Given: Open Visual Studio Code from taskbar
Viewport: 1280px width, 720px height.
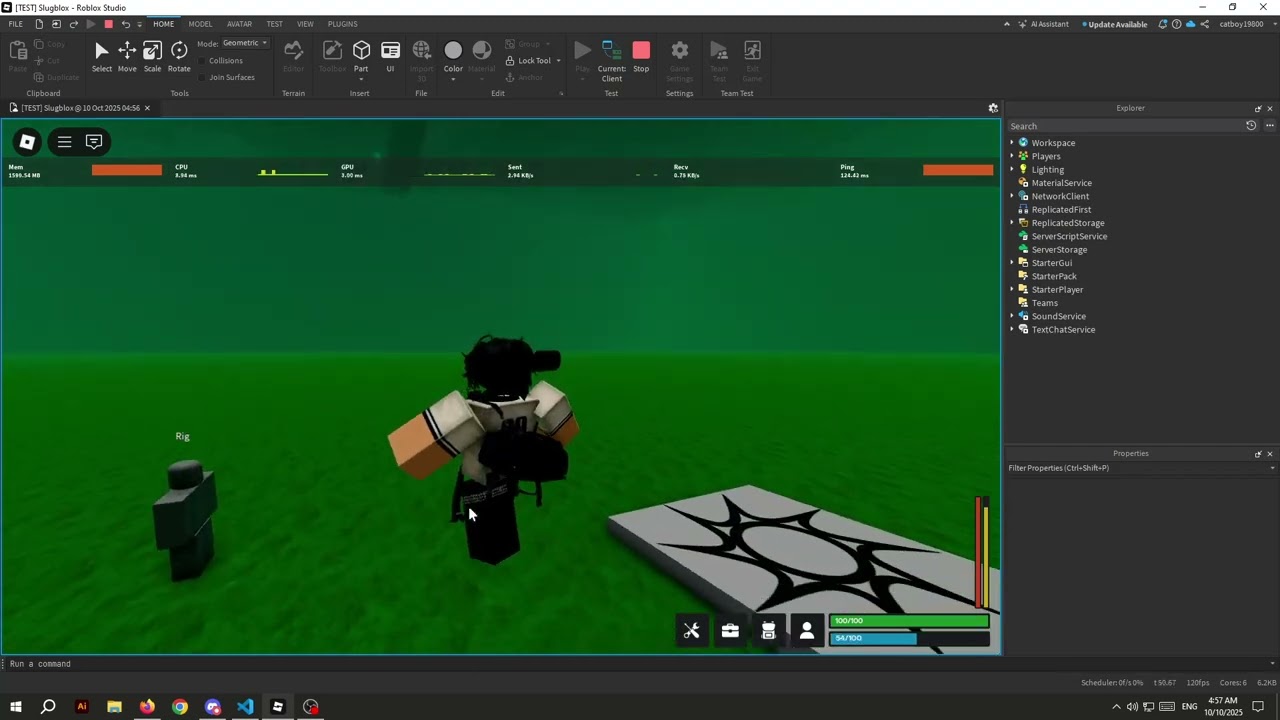Looking at the screenshot, I should [x=245, y=706].
